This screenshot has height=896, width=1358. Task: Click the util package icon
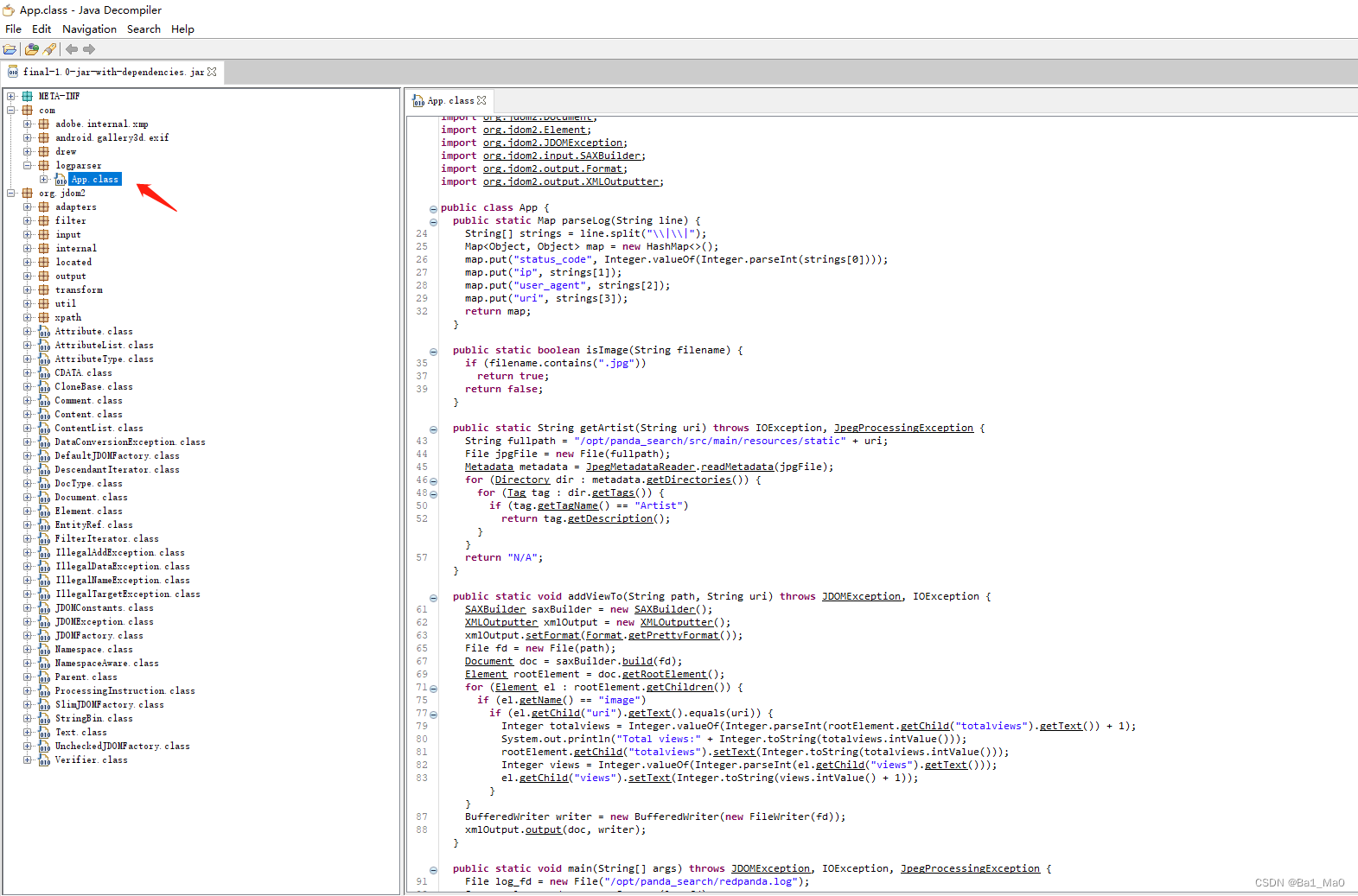coord(44,303)
